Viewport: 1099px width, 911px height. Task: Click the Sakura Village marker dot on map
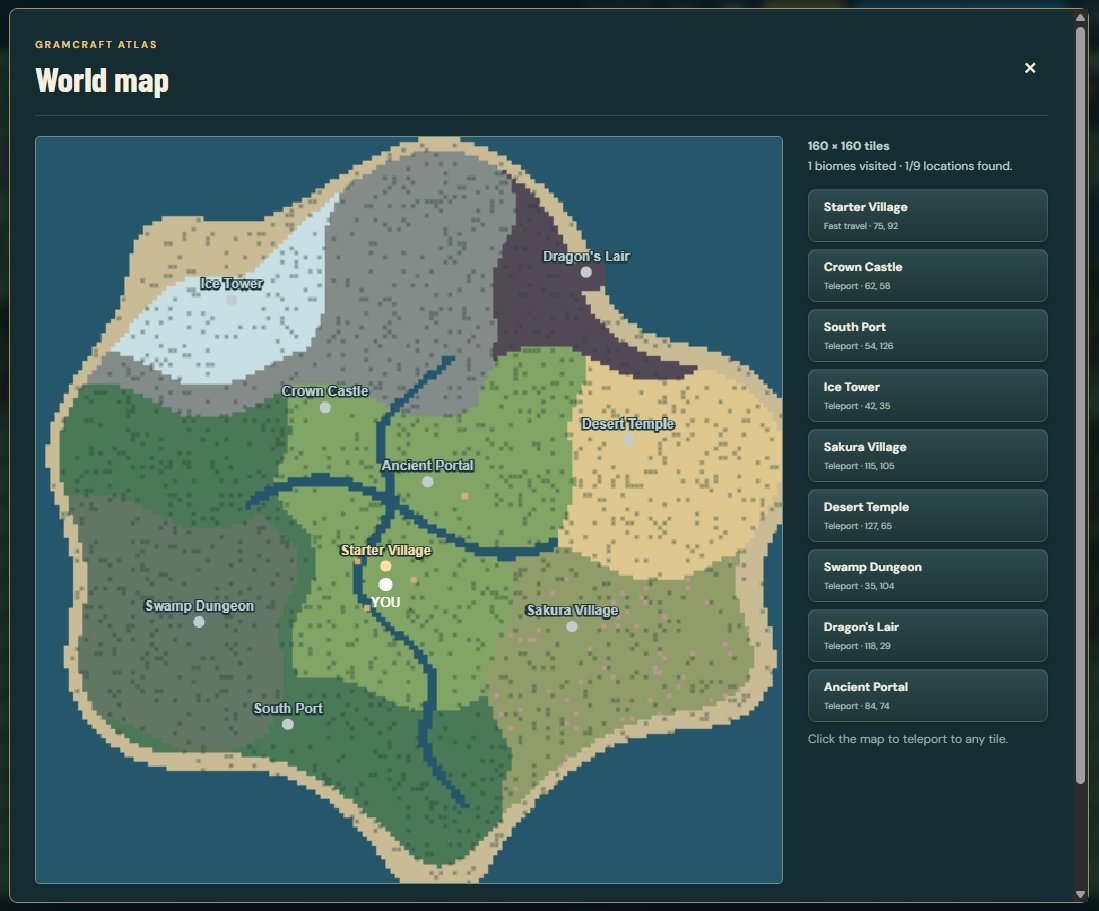click(572, 626)
